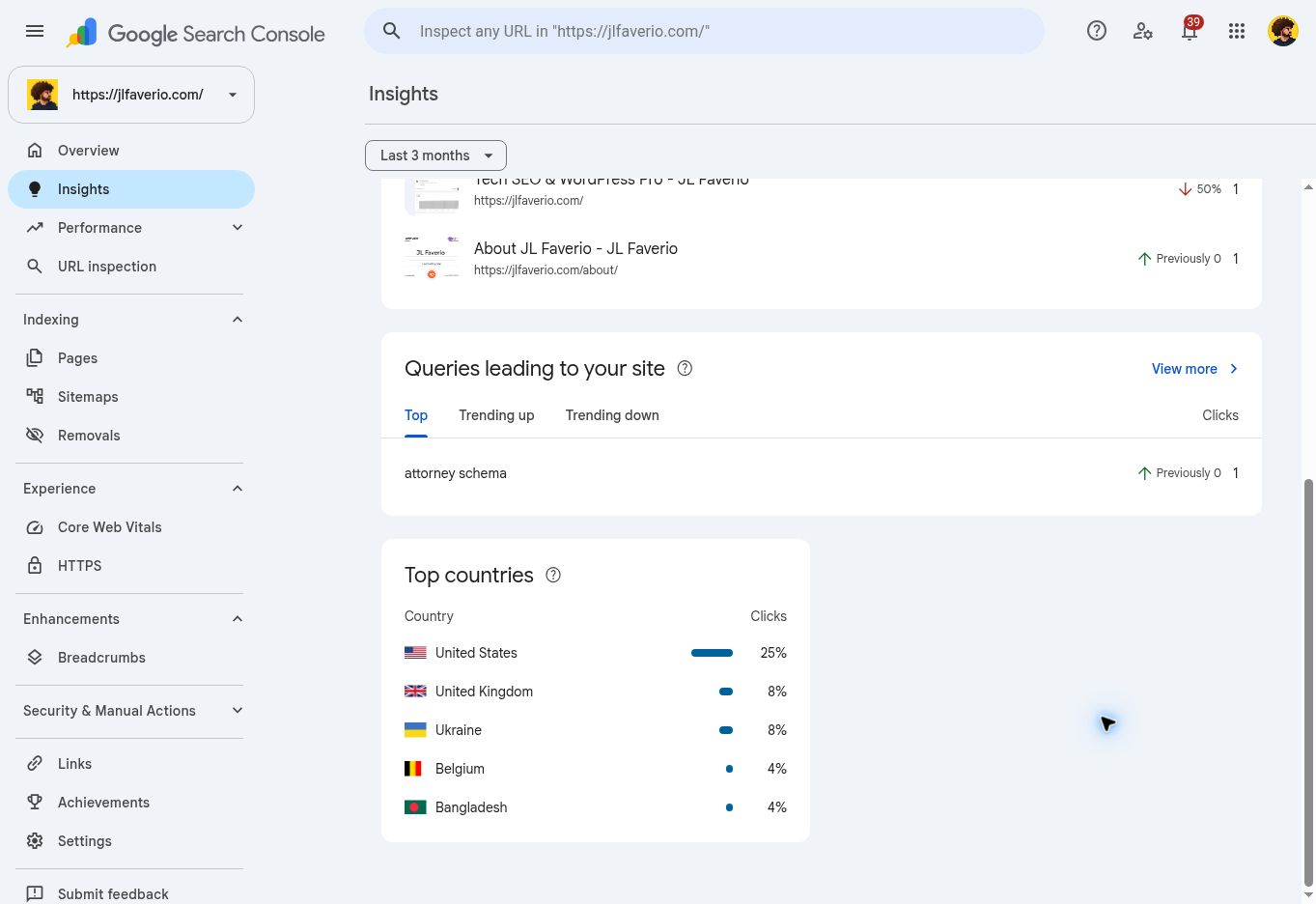The height and width of the screenshot is (904, 1316).
Task: Click the help icon beside Top countries
Action: pyautogui.click(x=553, y=575)
